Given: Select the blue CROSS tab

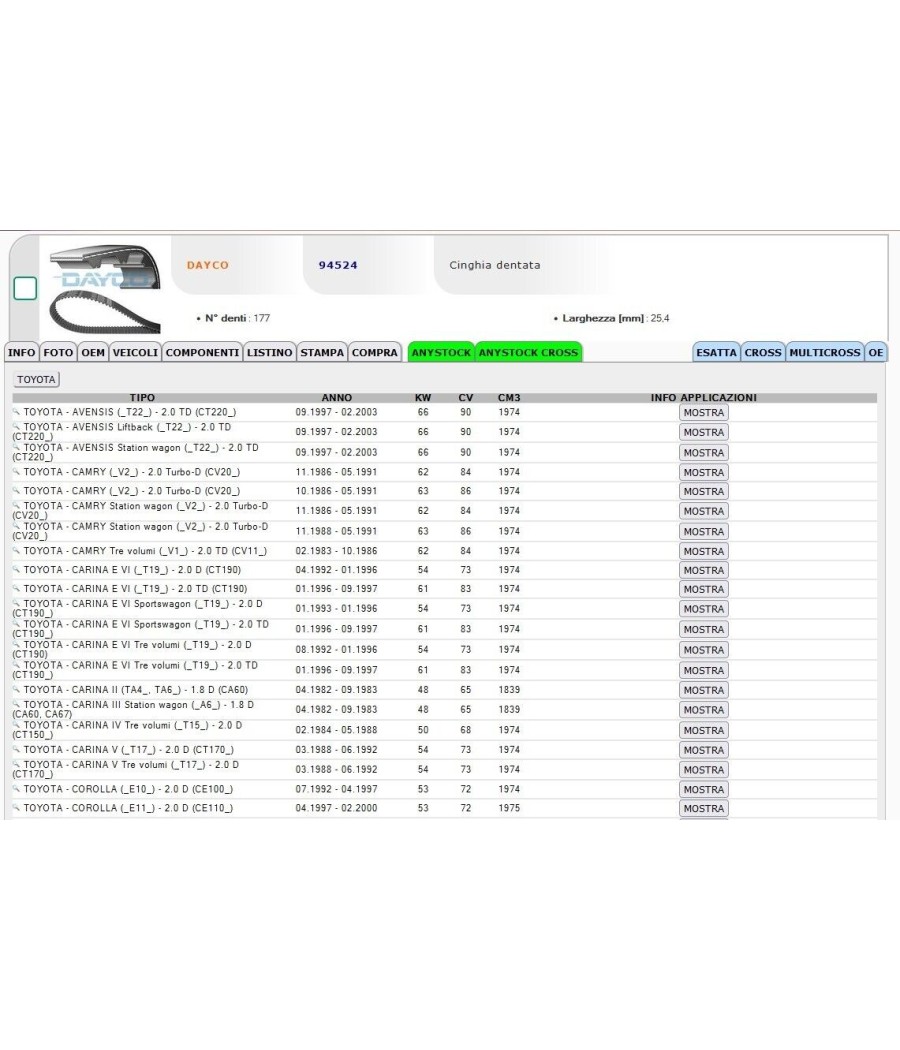Looking at the screenshot, I should 763,352.
